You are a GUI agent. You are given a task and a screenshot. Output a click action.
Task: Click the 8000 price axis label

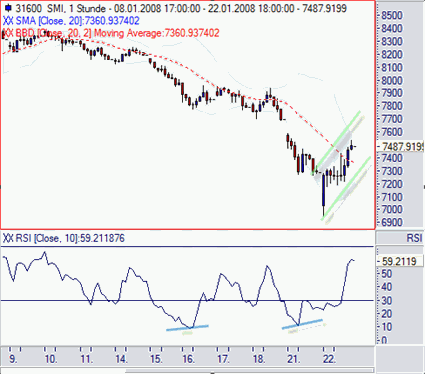[392, 81]
